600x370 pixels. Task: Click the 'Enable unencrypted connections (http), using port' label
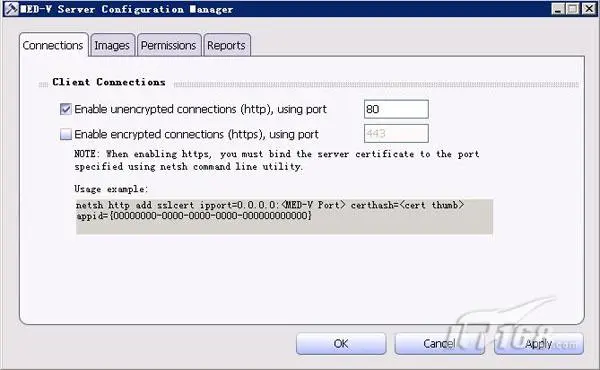(201, 109)
